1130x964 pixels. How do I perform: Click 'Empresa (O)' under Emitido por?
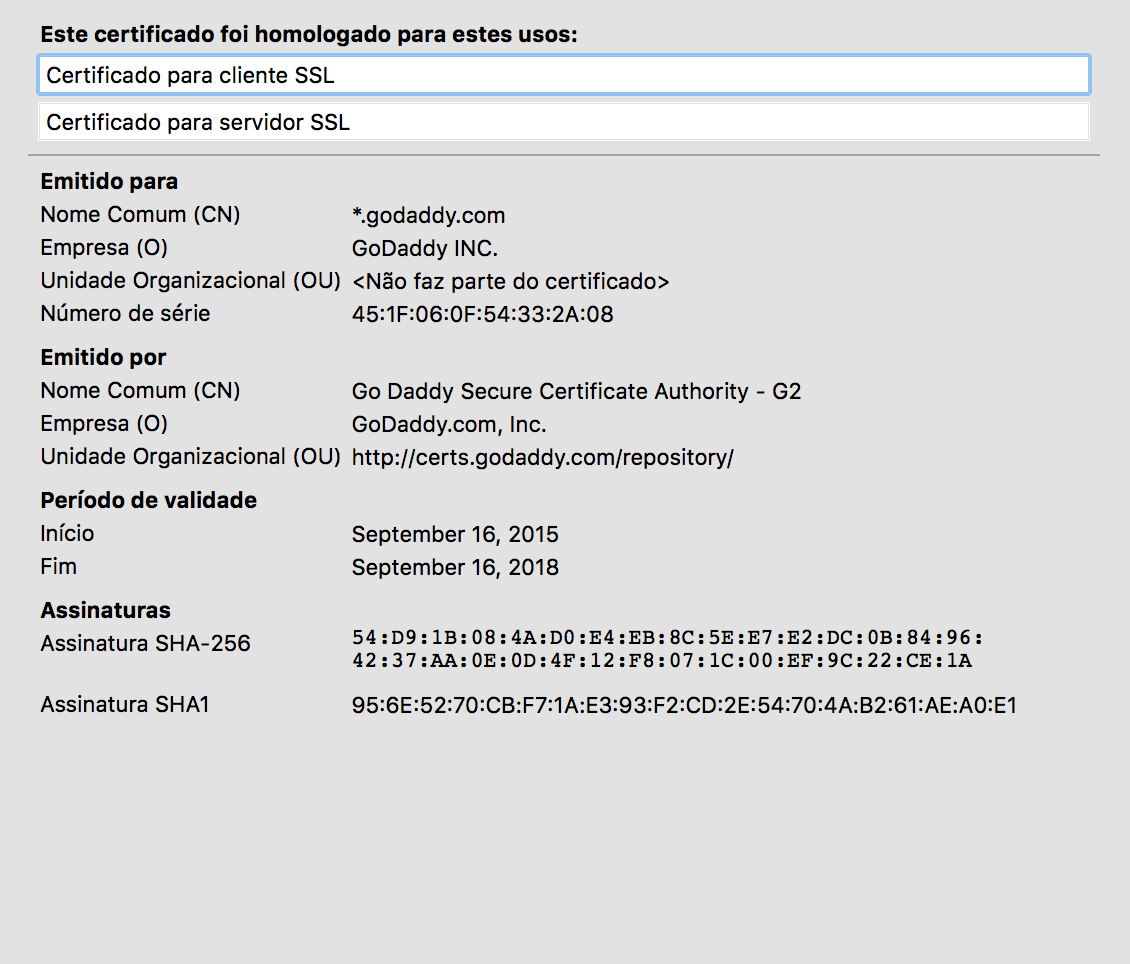coord(104,423)
